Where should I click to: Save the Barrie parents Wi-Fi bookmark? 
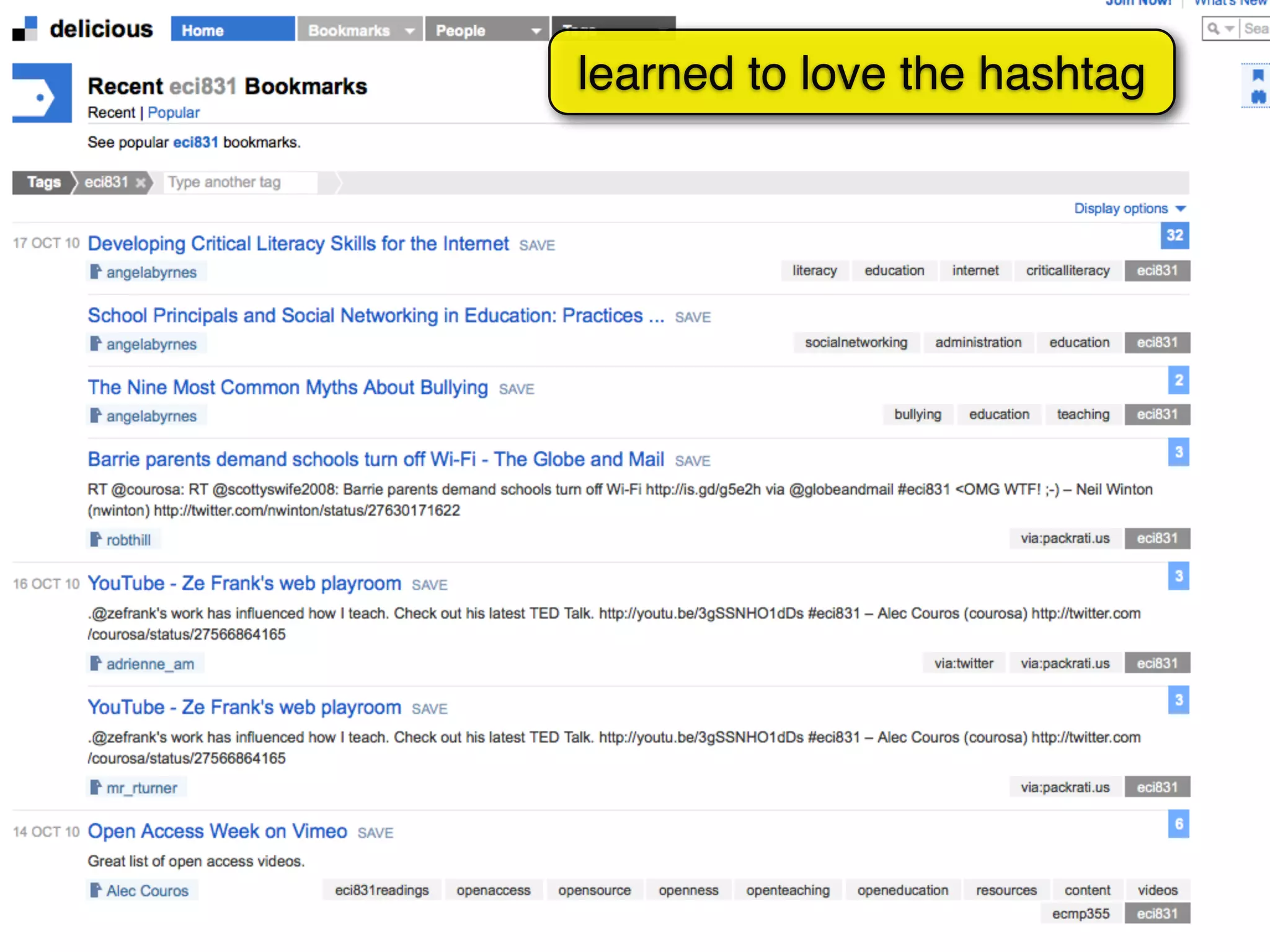(x=693, y=461)
